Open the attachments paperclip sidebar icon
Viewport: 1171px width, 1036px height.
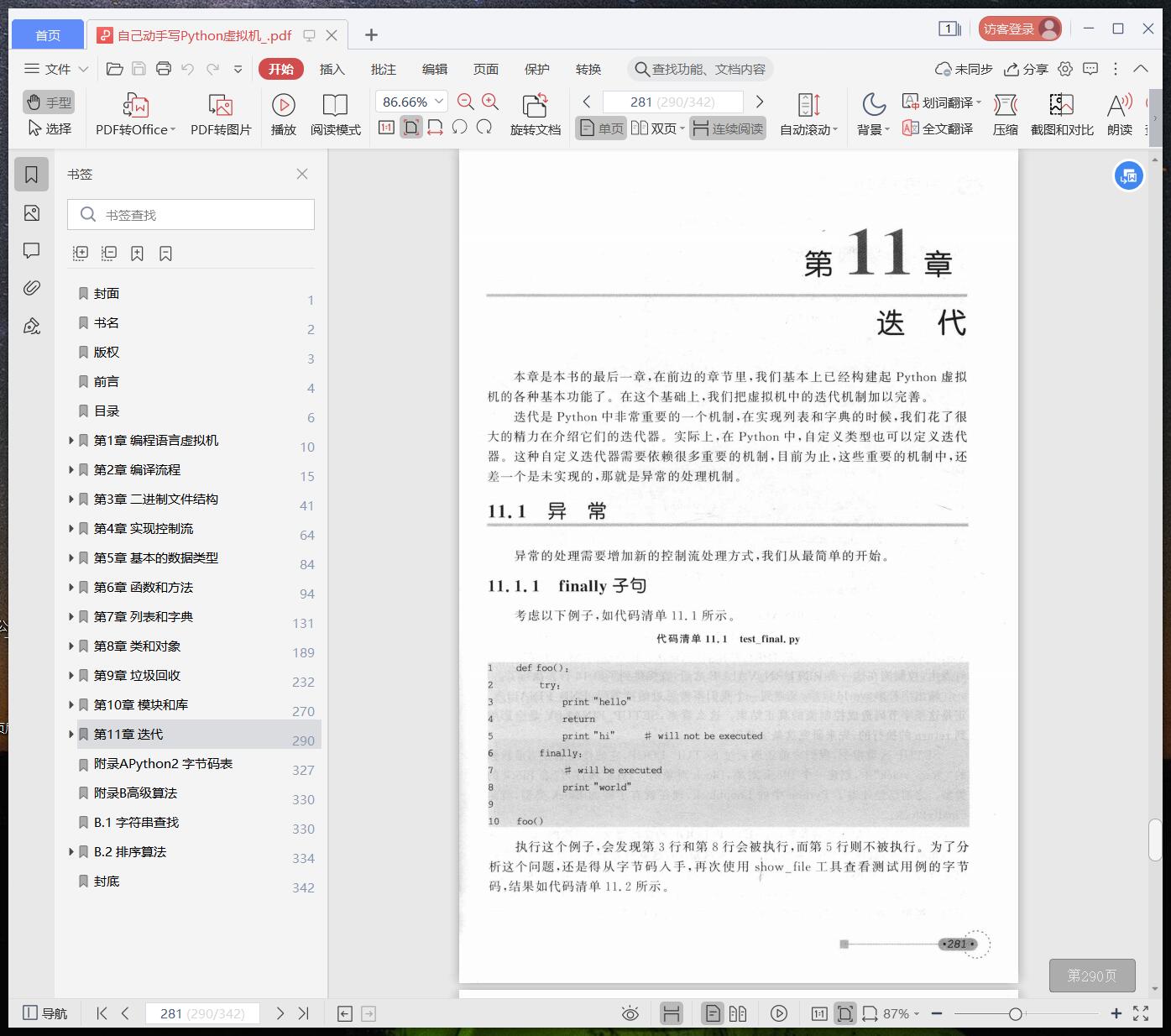pyautogui.click(x=32, y=288)
